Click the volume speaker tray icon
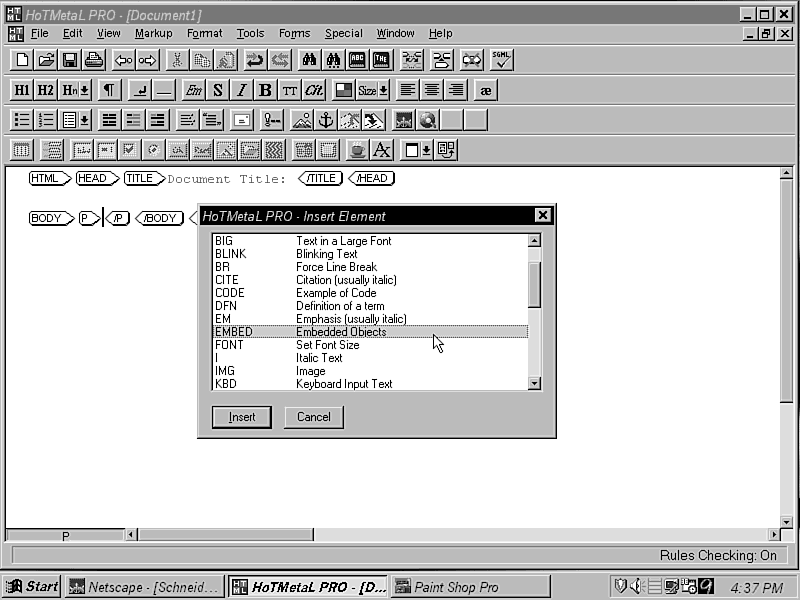The height and width of the screenshot is (600, 800). coord(635,586)
